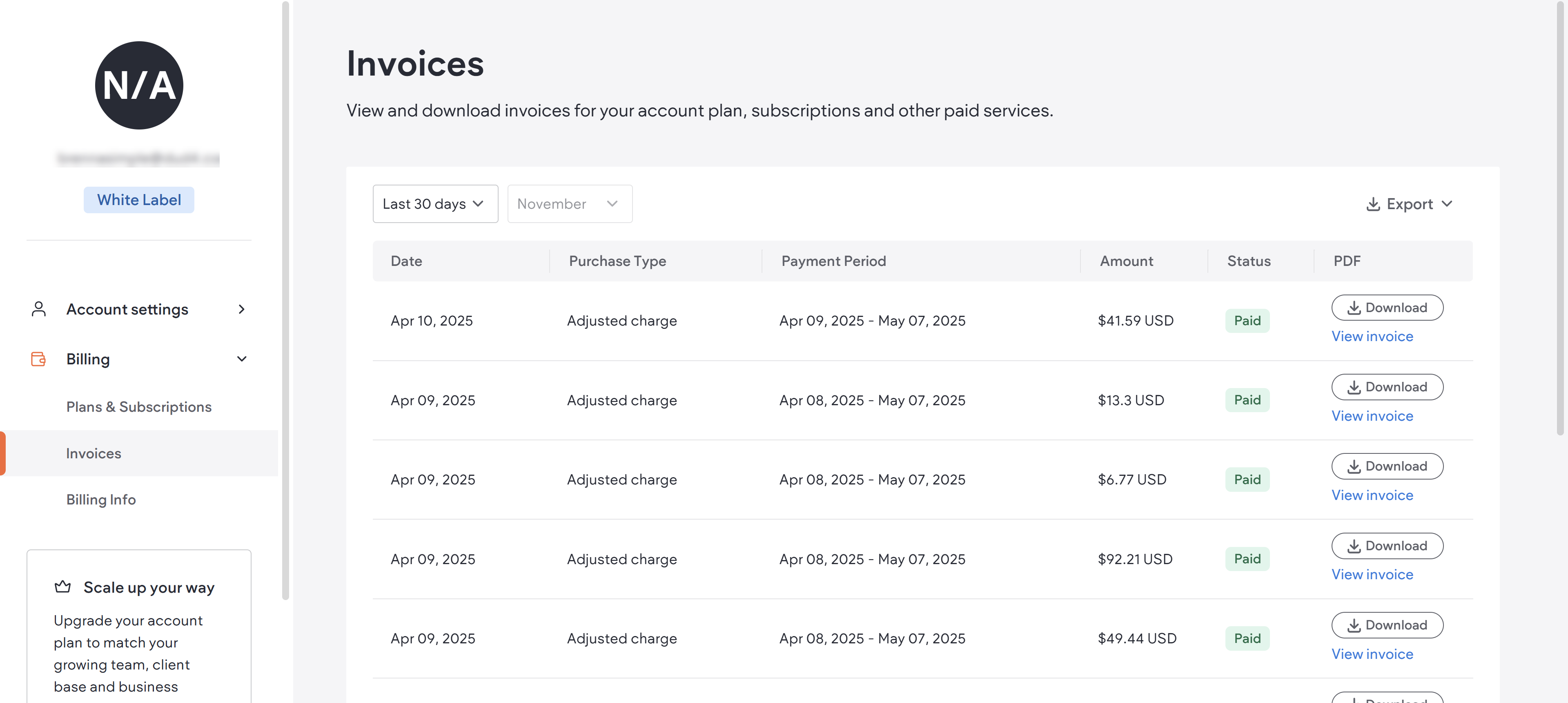
Task: Click the download icon on the $41.59 invoice row
Action: (x=1355, y=307)
